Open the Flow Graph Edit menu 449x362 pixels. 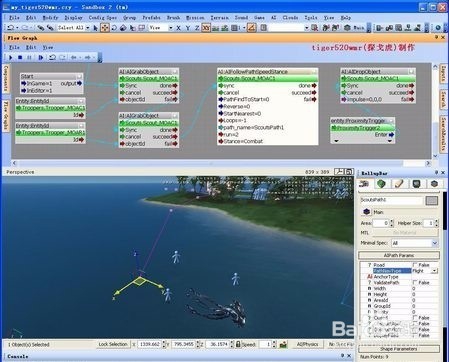[x=31, y=47]
